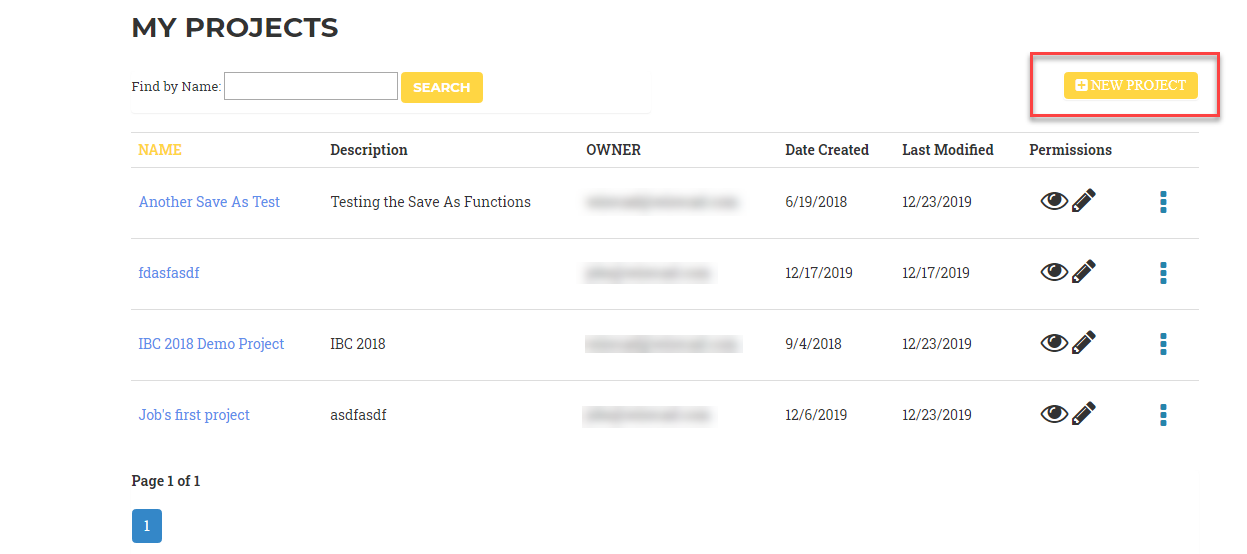Click the eye icon for Another Save As Test
This screenshot has width=1247, height=554.
tap(1054, 201)
